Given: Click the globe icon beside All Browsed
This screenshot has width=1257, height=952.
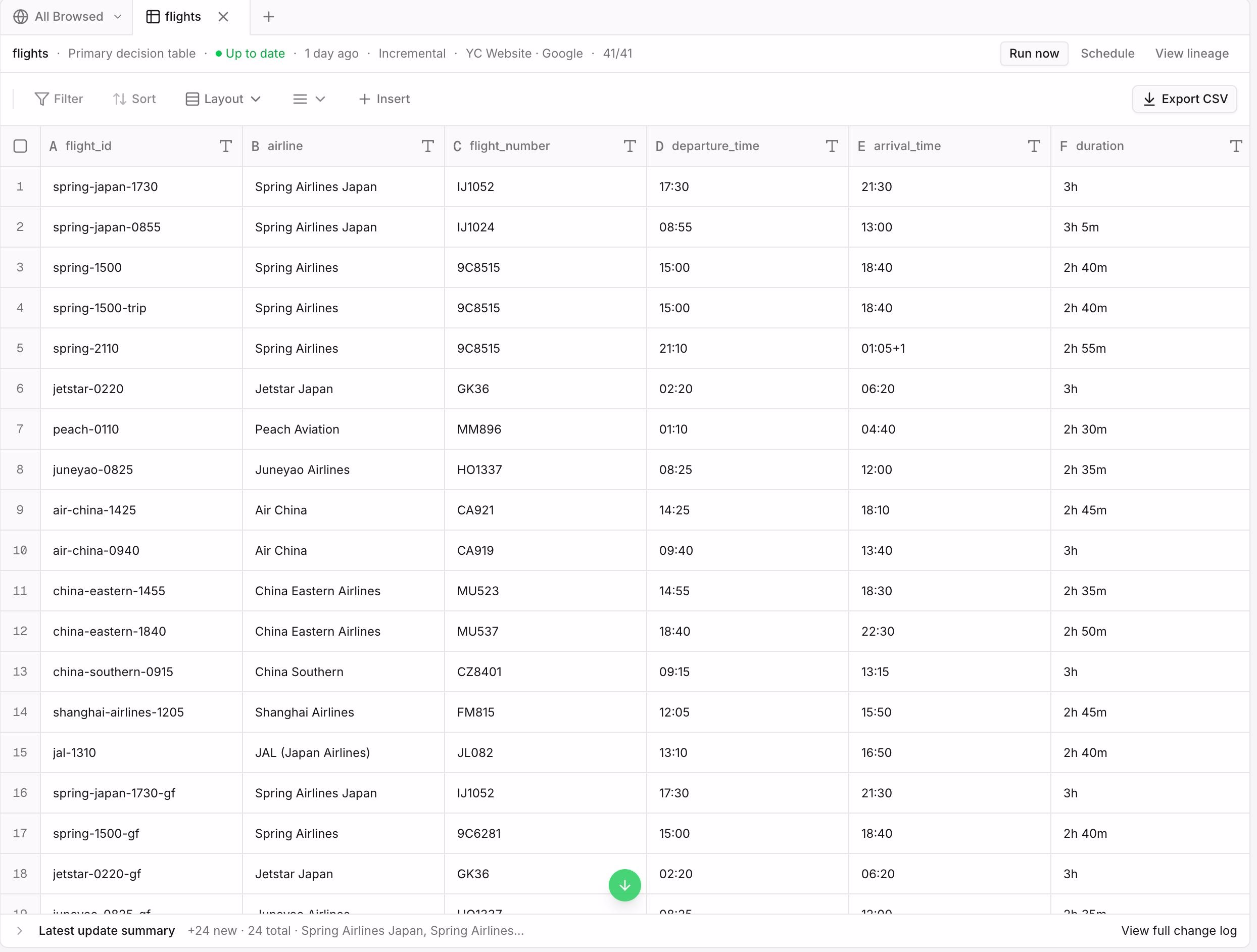Looking at the screenshot, I should click(x=21, y=17).
